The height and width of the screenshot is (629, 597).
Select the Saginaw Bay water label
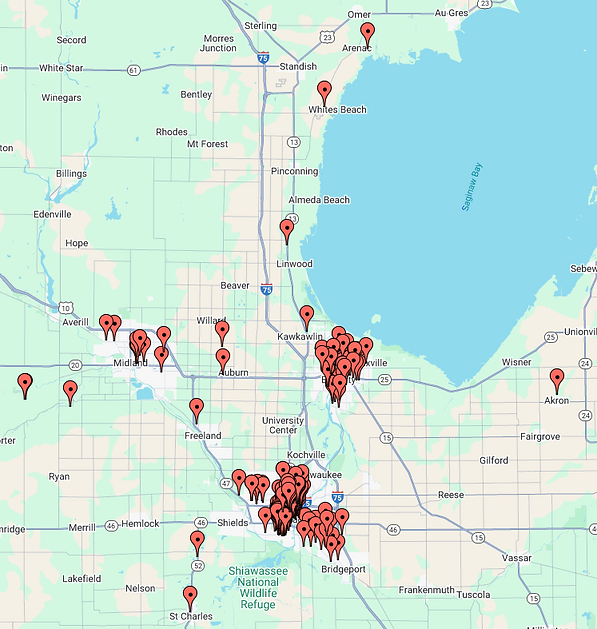pos(472,187)
